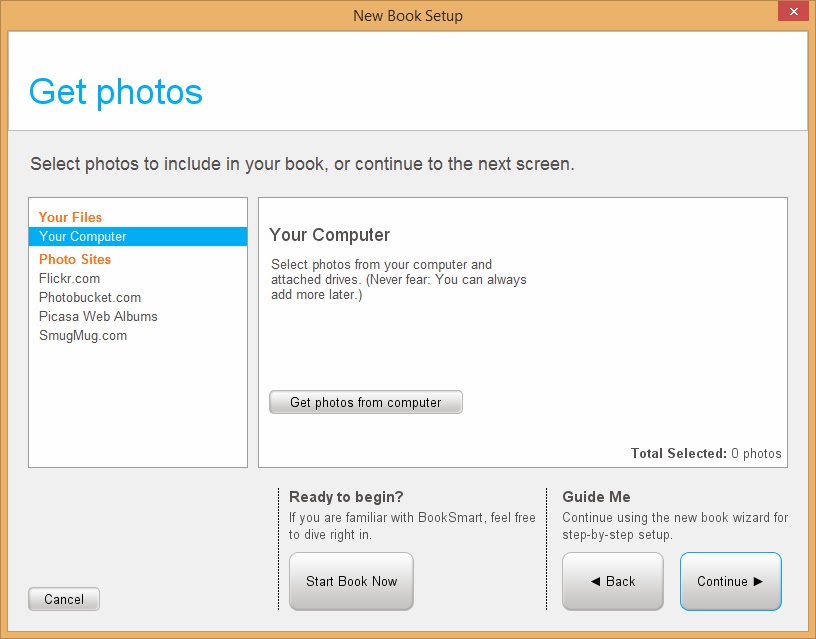Click the Photo Sites category header
This screenshot has width=816, height=639.
(75, 259)
